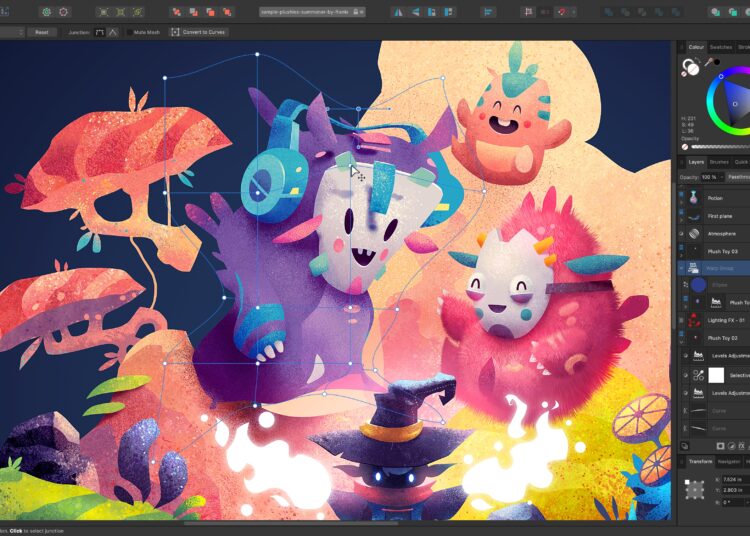Viewport: 750px width, 536px height.
Task: Expand the Potion layer group
Action: point(681,202)
